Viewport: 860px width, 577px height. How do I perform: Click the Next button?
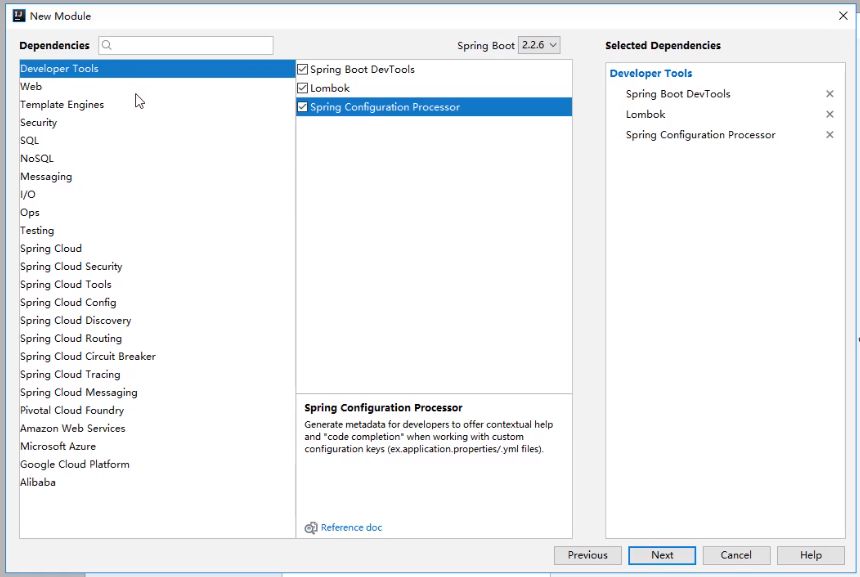pyautogui.click(x=662, y=555)
